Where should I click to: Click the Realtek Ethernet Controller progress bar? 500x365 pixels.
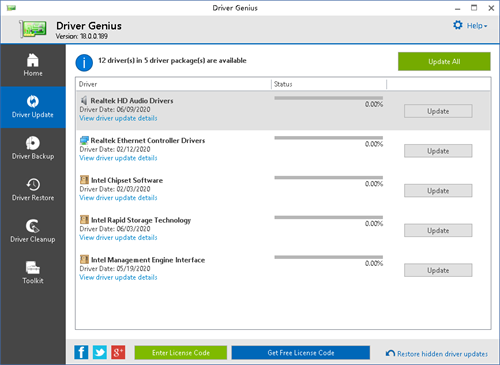(x=329, y=138)
